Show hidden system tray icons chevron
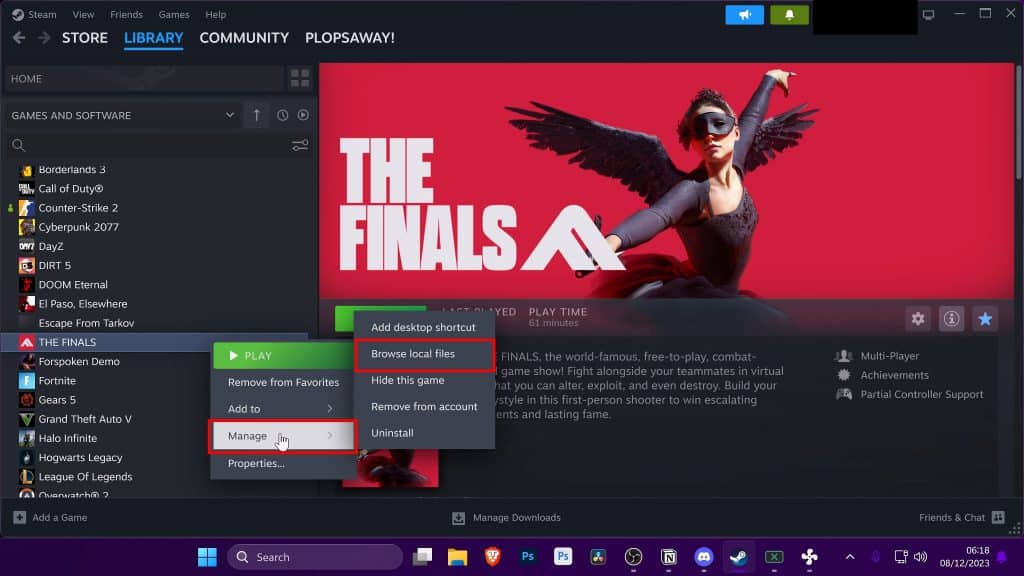Screen dimensions: 1024x576 [x=850, y=557]
